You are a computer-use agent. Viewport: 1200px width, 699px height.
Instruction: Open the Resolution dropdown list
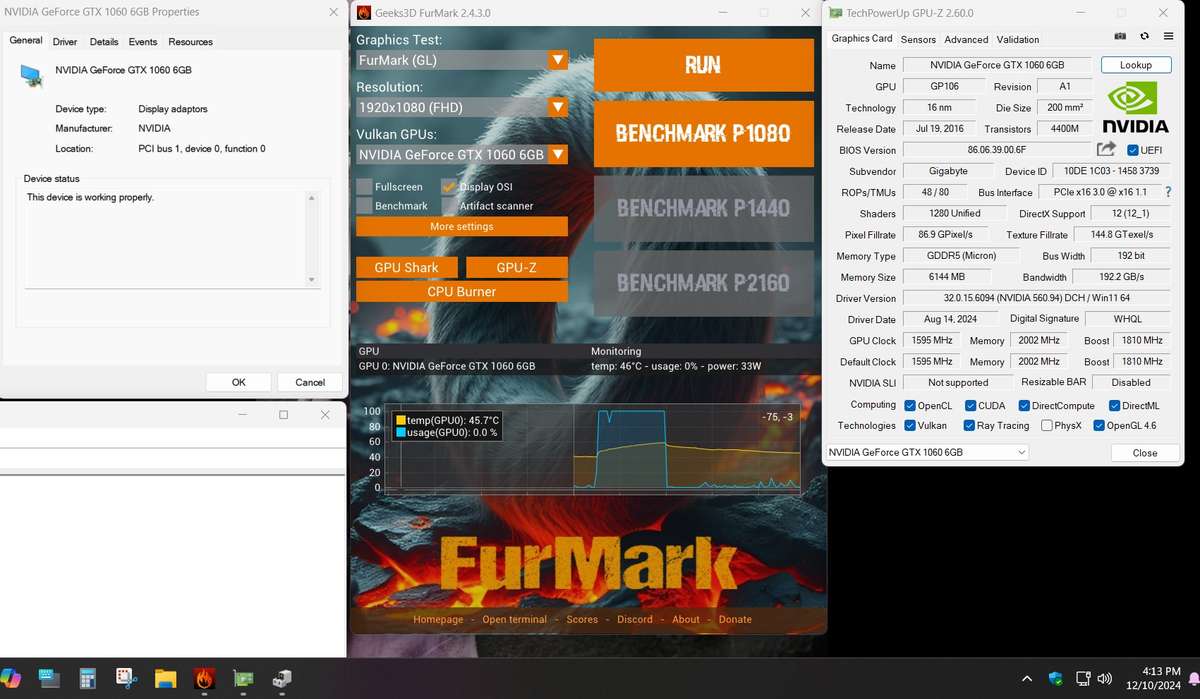pos(558,107)
